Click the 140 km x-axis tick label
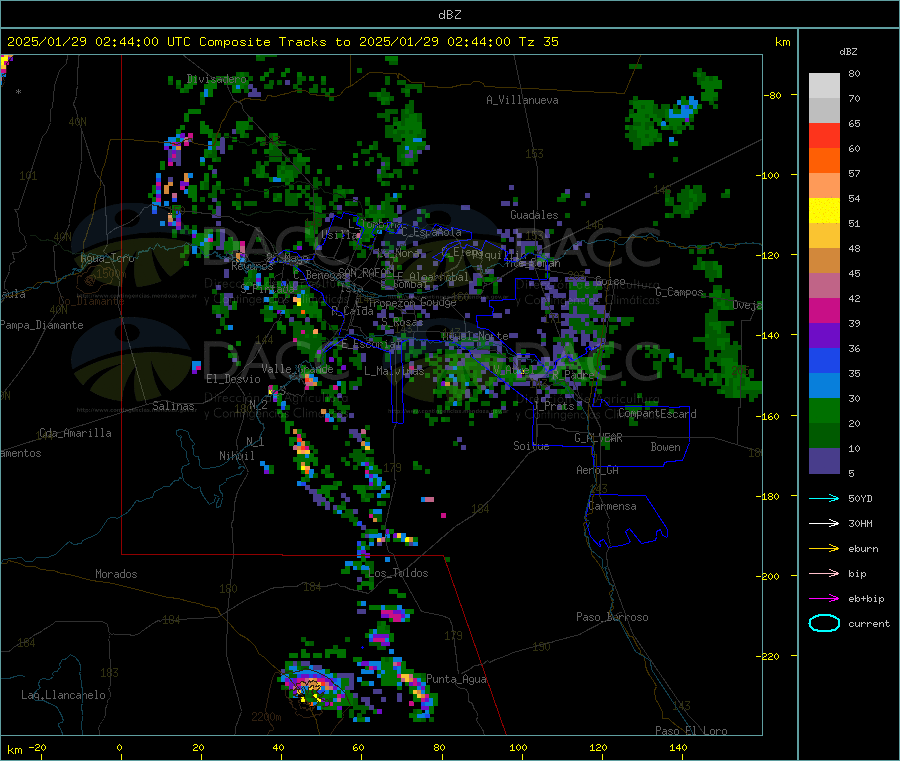The height and width of the screenshot is (761, 900). 678,747
